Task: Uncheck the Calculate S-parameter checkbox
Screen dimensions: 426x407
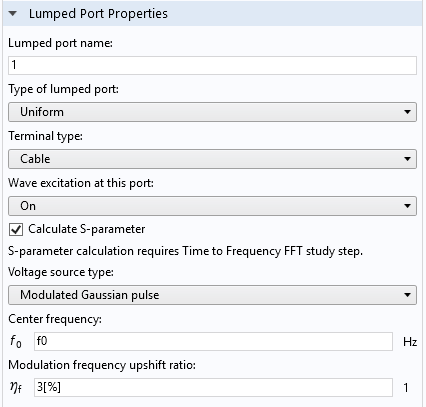Action: tap(16, 229)
